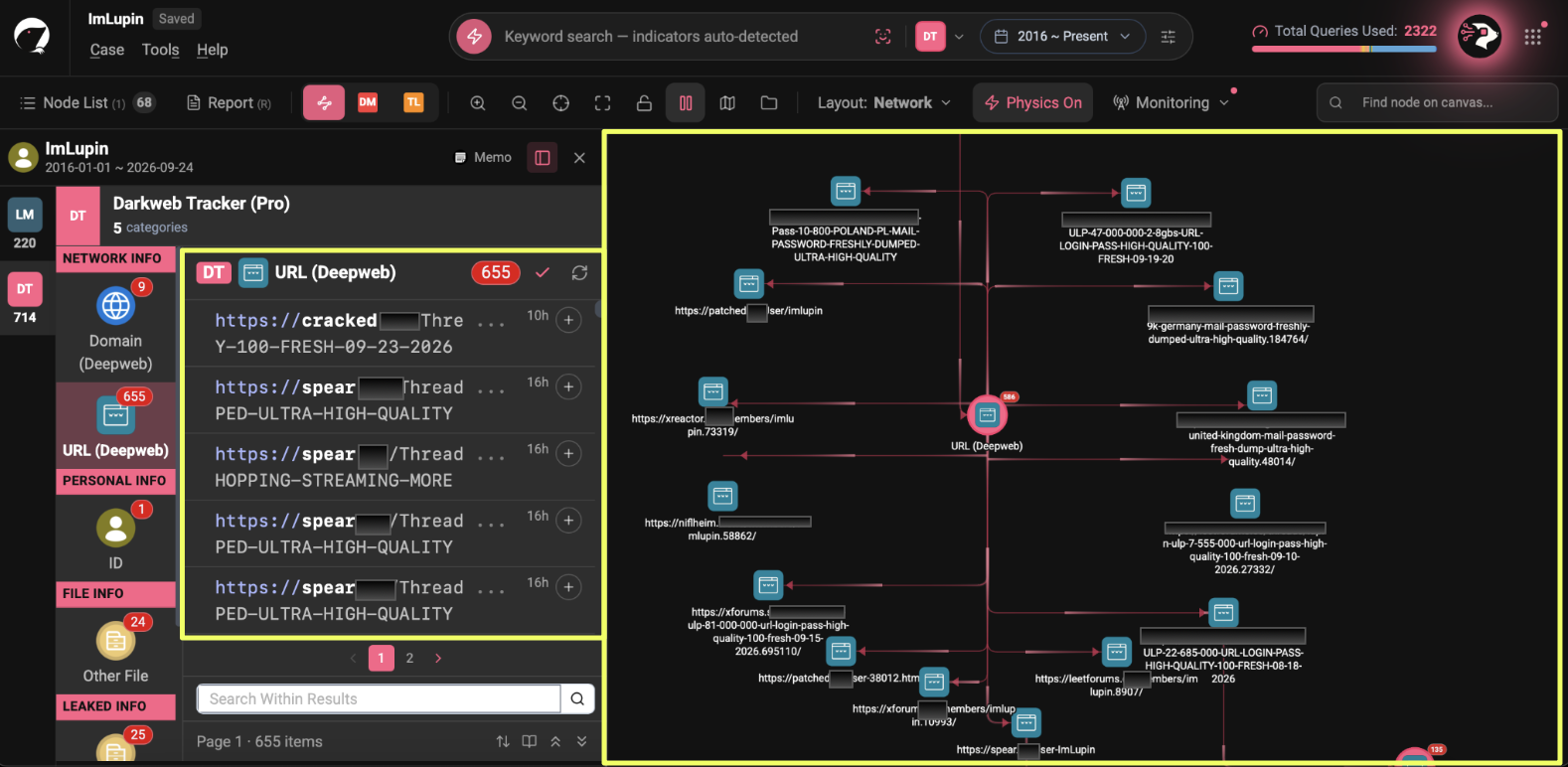Toggle the Physics On button
The width and height of the screenshot is (1568, 767).
[x=1032, y=102]
